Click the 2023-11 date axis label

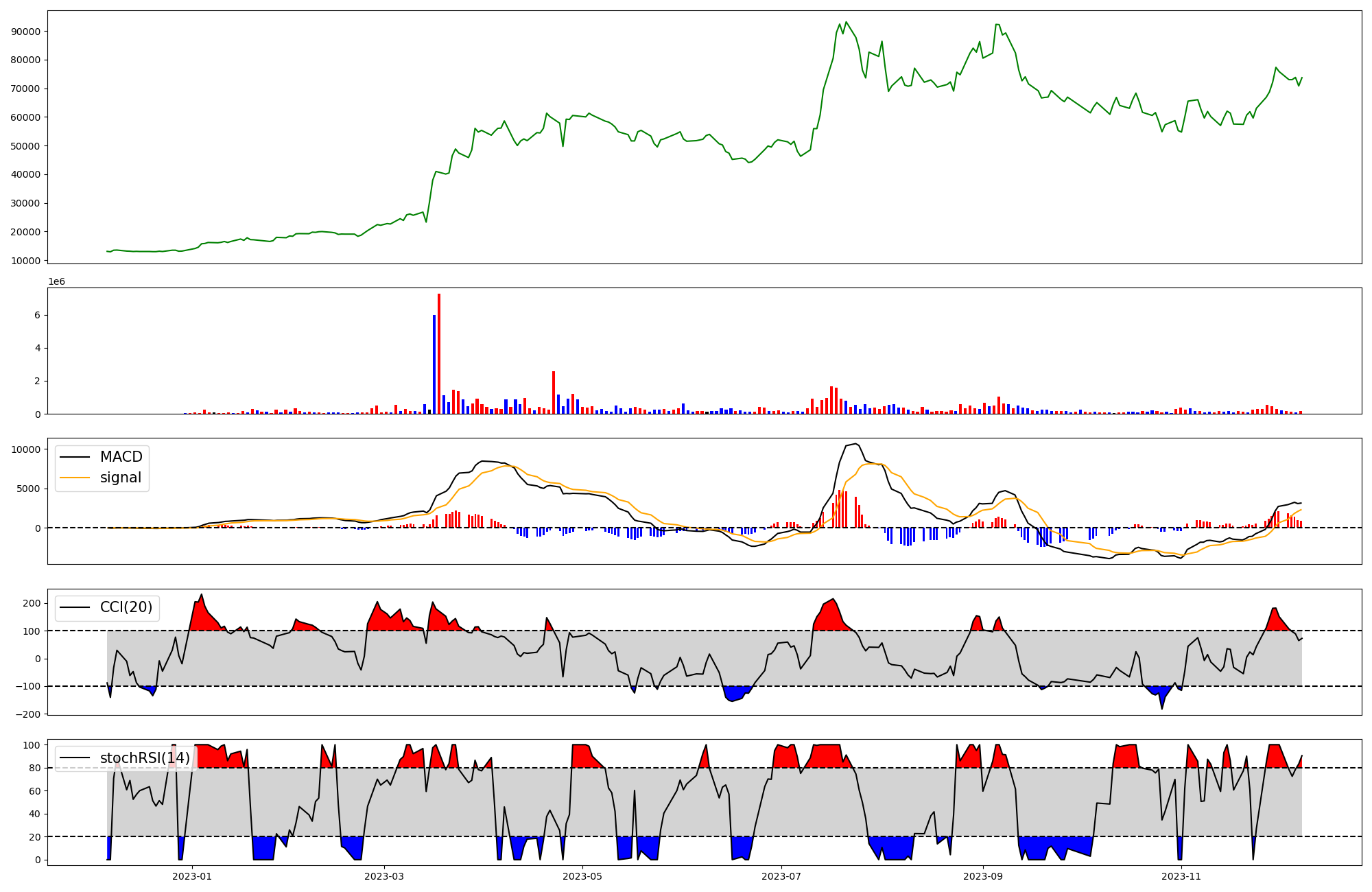[1181, 876]
